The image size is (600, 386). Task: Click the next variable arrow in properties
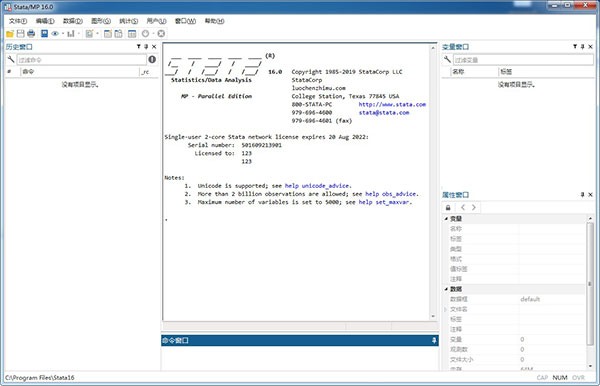pos(474,207)
